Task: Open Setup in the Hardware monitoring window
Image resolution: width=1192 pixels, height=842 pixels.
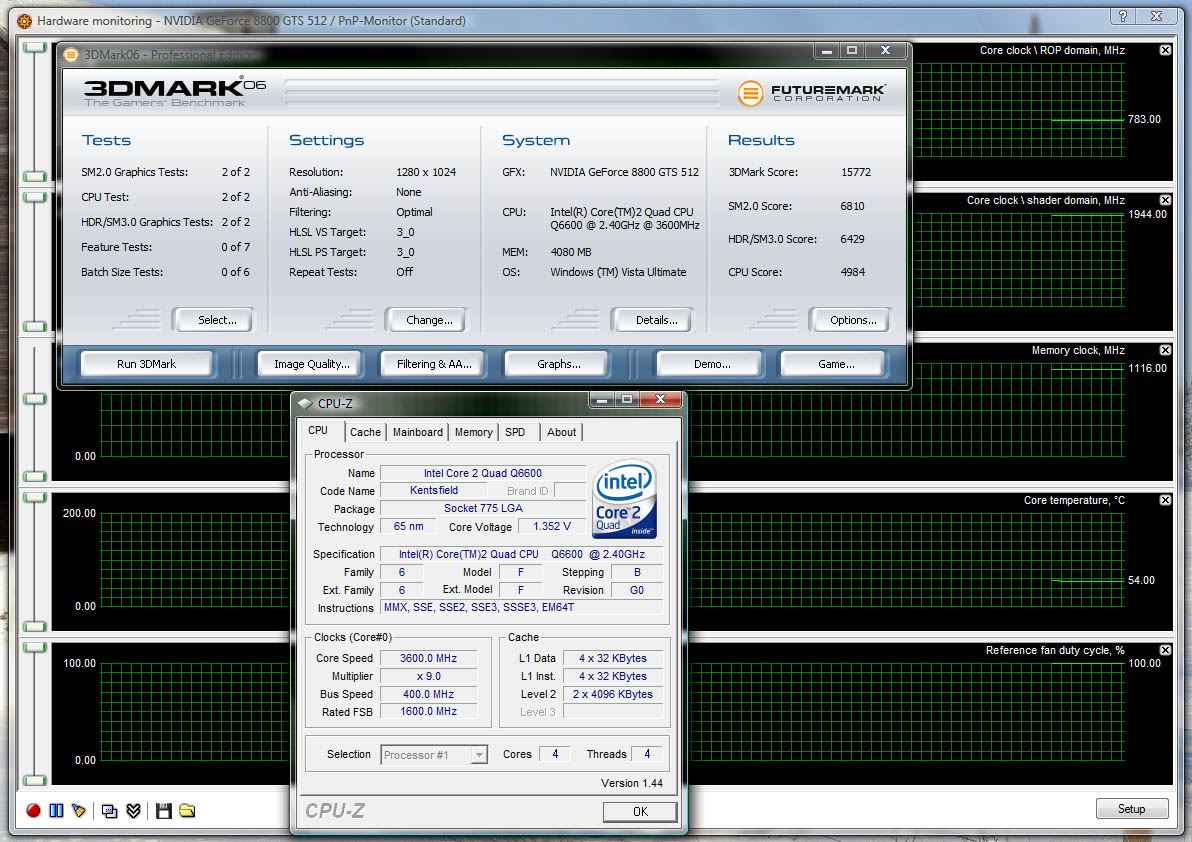Action: (x=1131, y=809)
